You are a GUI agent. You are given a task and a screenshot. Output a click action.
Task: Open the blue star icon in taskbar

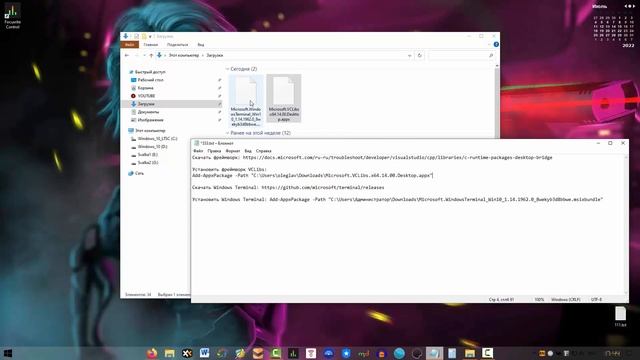[x=346, y=353]
